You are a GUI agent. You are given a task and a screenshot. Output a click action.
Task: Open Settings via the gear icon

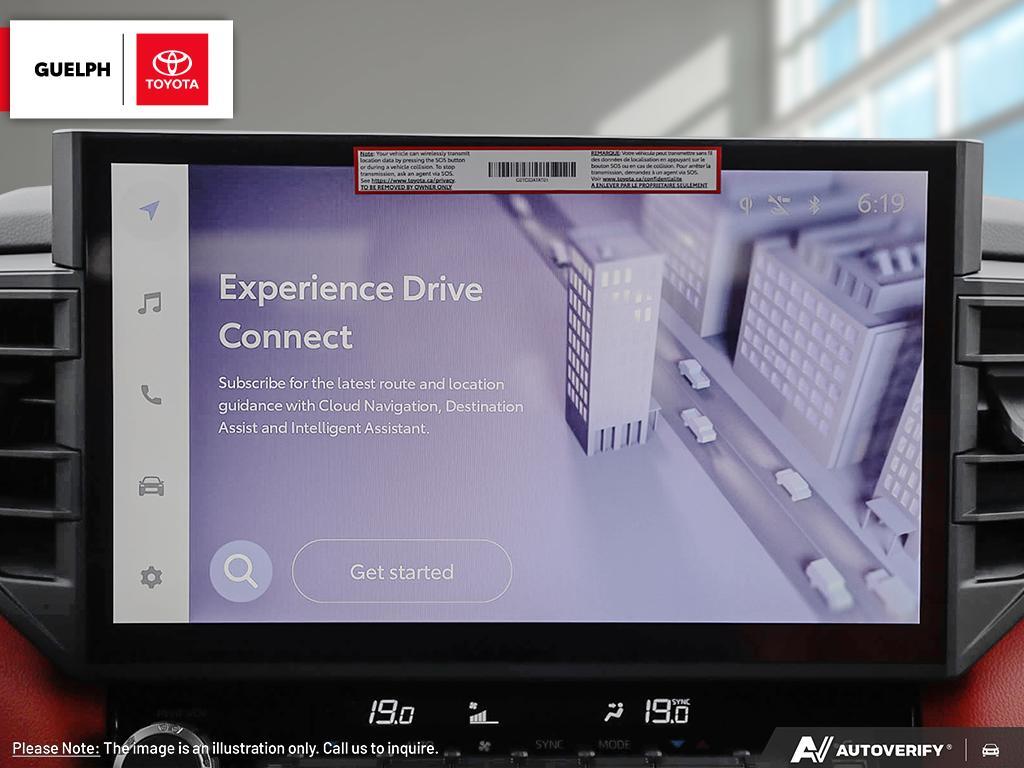(150, 577)
